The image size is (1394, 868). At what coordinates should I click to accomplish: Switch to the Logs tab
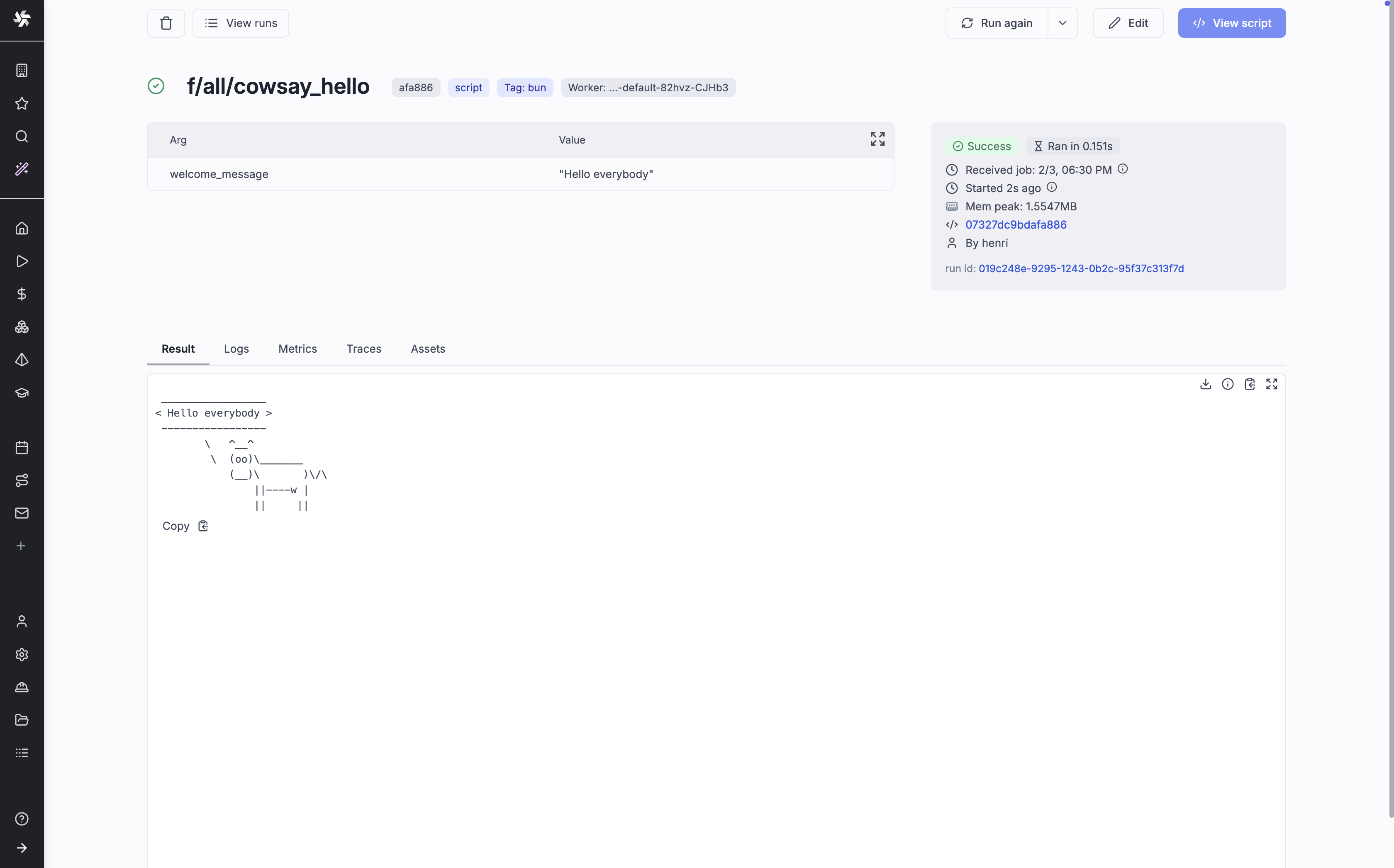point(236,349)
